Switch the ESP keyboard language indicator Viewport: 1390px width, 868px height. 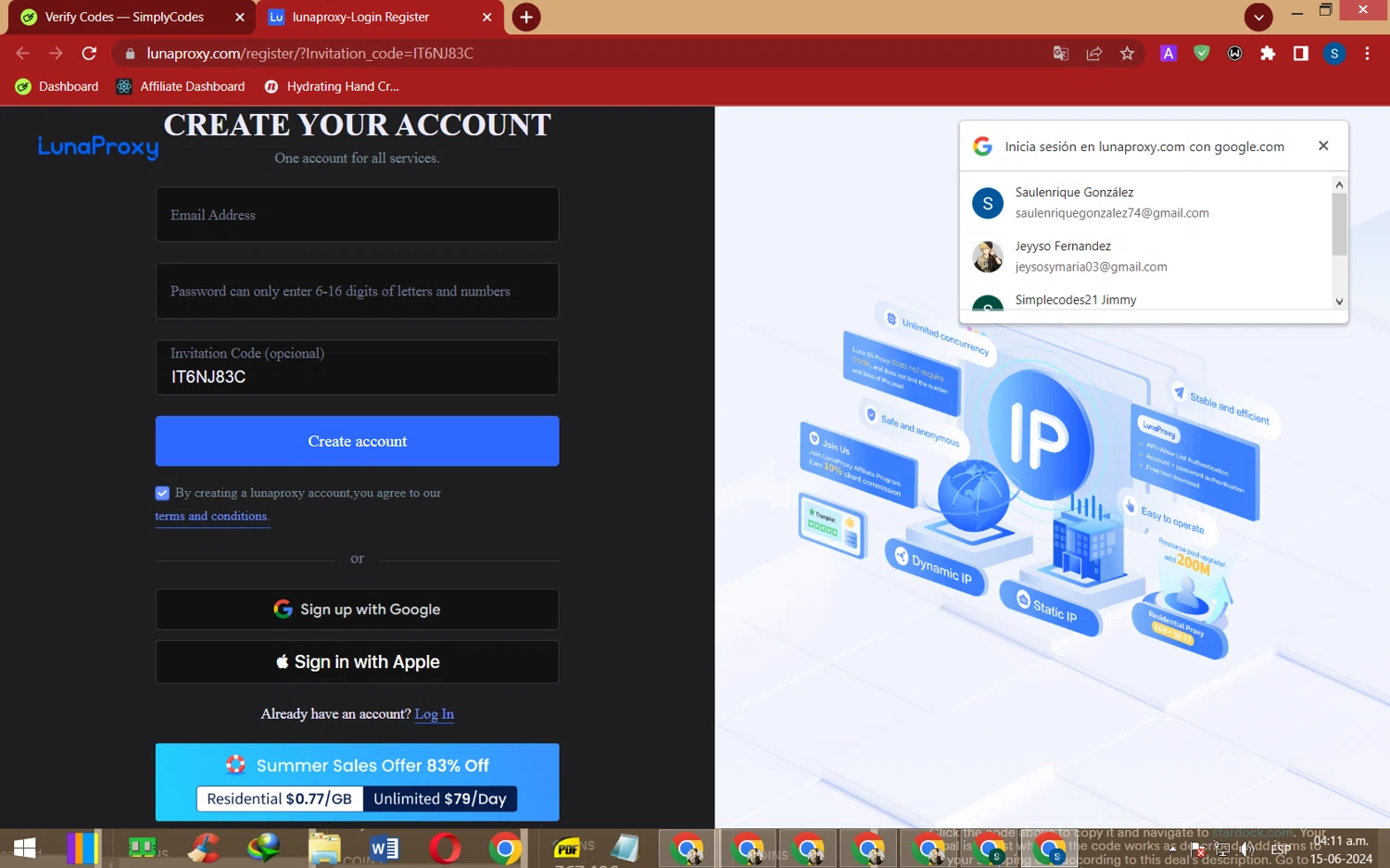pyautogui.click(x=1281, y=849)
